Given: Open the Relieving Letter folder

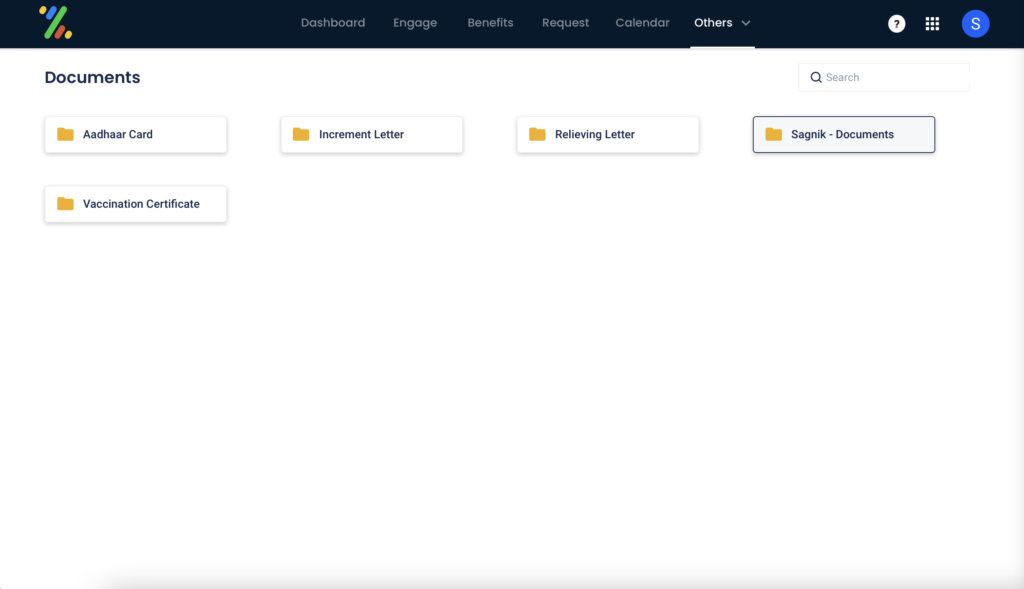Looking at the screenshot, I should [608, 135].
